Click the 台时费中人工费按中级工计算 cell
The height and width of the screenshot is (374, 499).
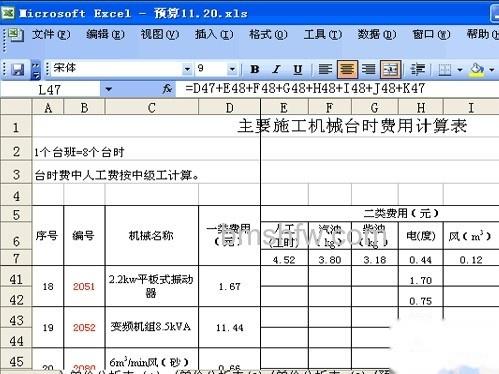coord(117,175)
